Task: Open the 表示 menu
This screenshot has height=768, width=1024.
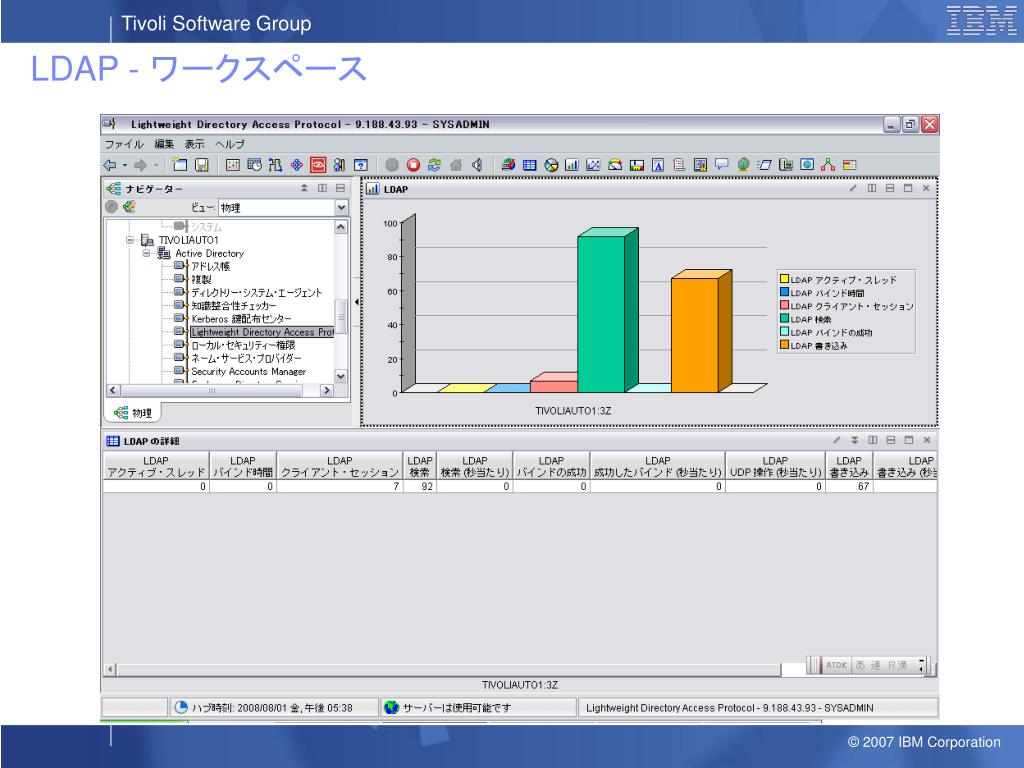Action: tap(195, 144)
